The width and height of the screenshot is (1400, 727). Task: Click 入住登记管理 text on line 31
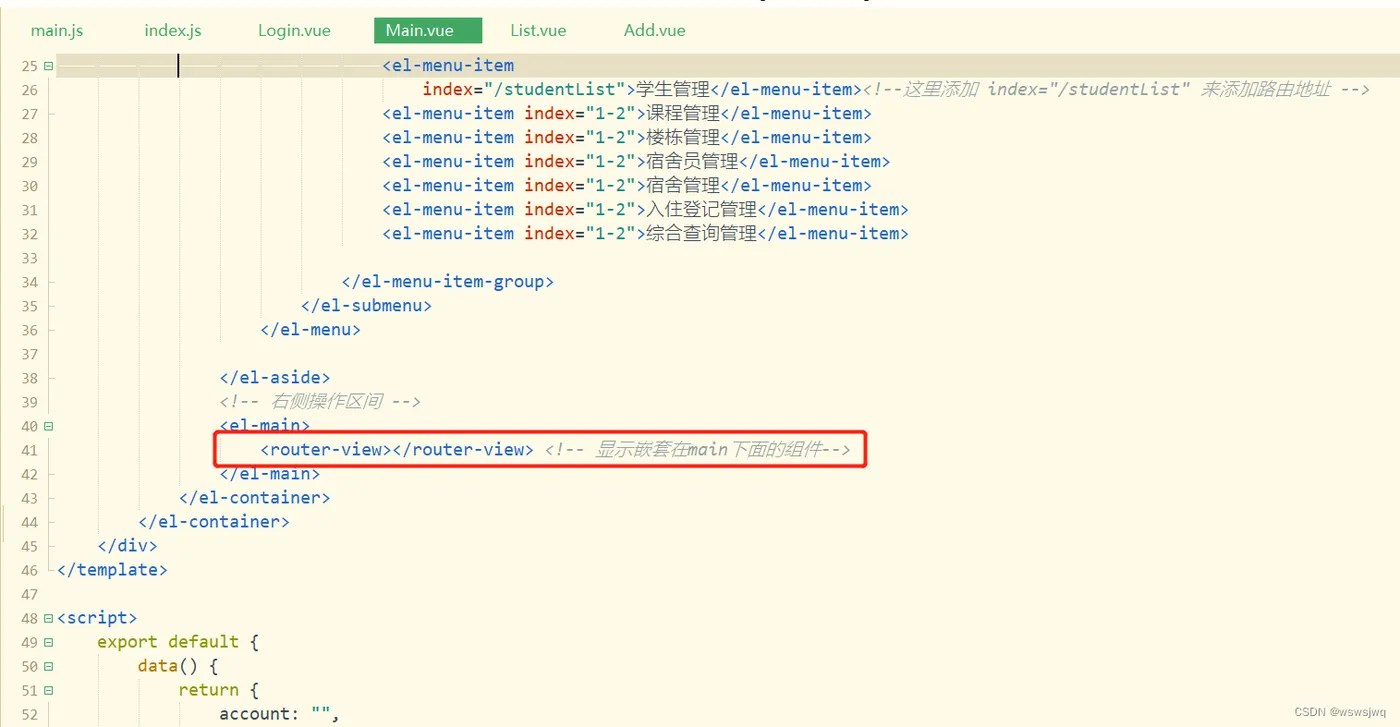tap(701, 210)
